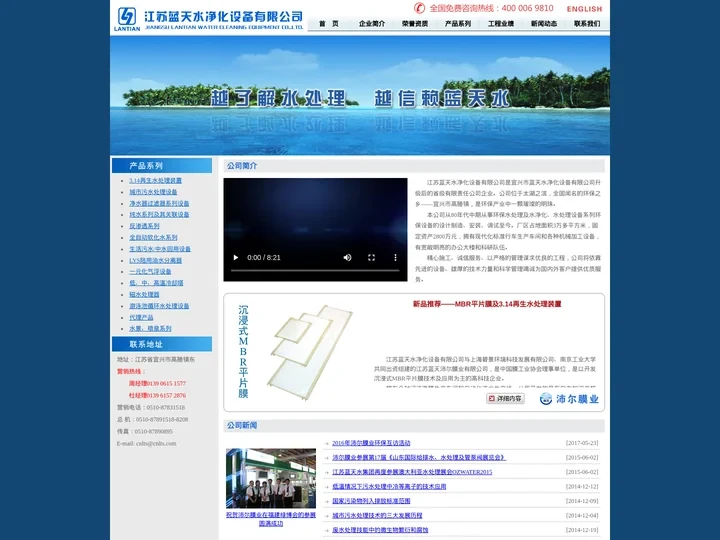720x540 pixels.
Task: Click the sales phone 0510-87831518
Action: 165,407
